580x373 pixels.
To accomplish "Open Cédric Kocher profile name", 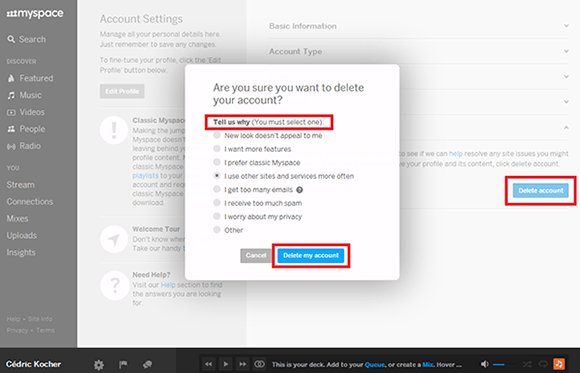I will point(33,364).
